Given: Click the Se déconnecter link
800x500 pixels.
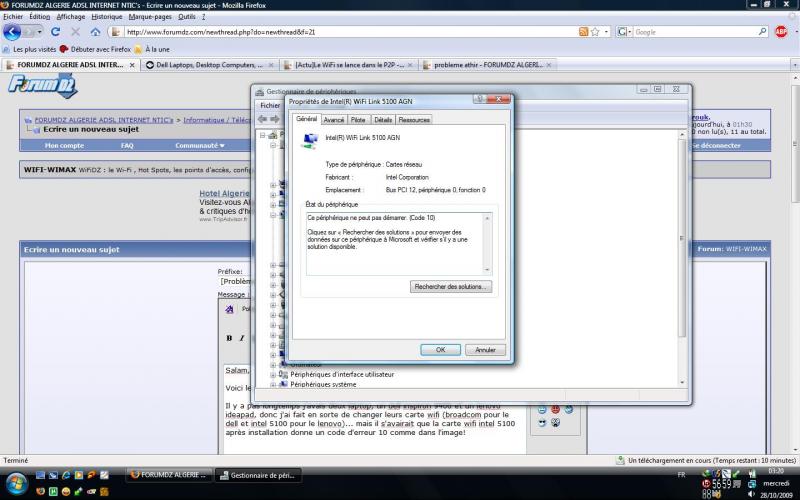Looking at the screenshot, I should [x=716, y=145].
